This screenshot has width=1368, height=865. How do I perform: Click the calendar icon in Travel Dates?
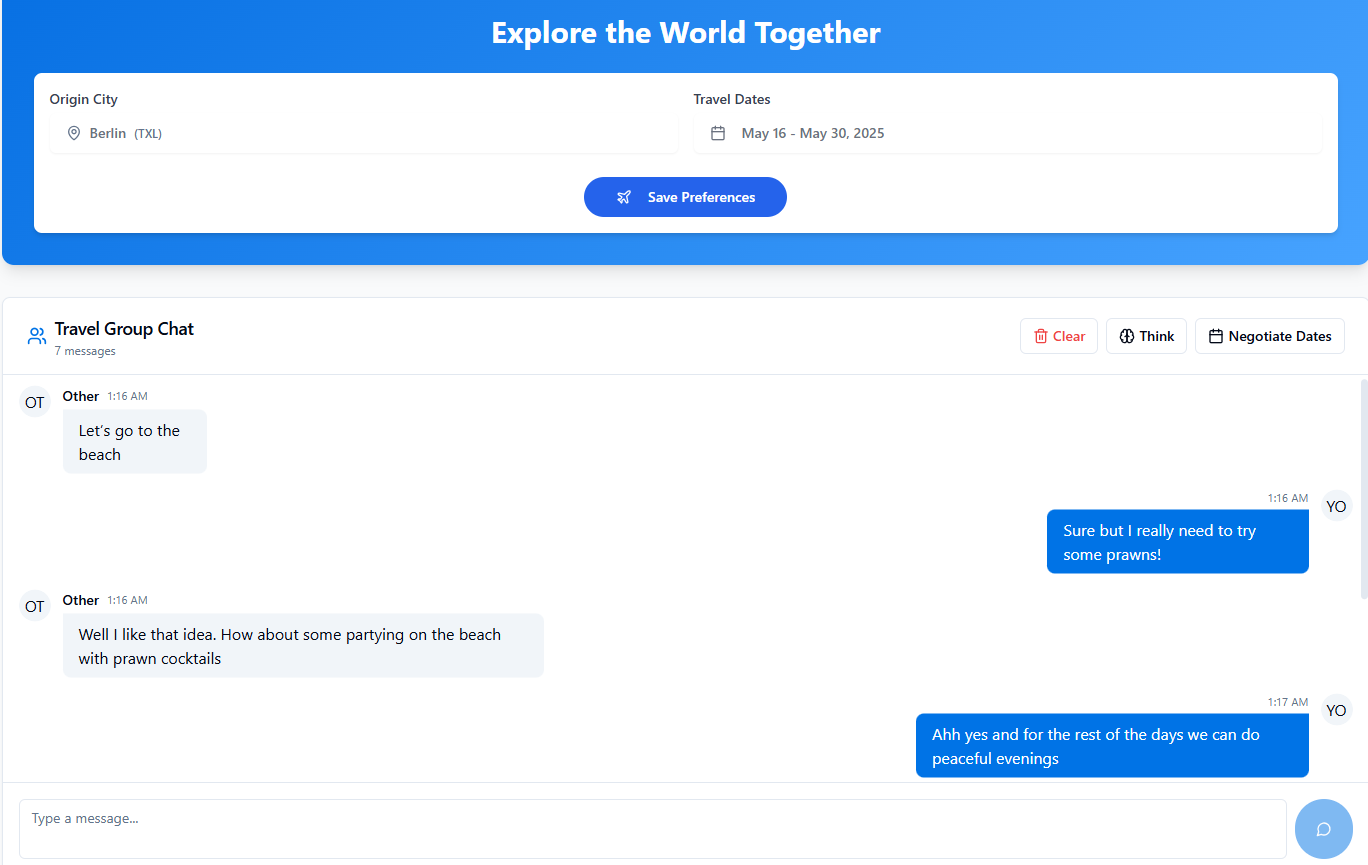[717, 133]
